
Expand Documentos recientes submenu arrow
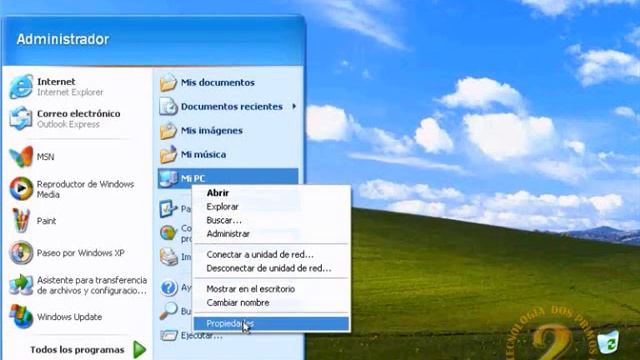pos(294,107)
